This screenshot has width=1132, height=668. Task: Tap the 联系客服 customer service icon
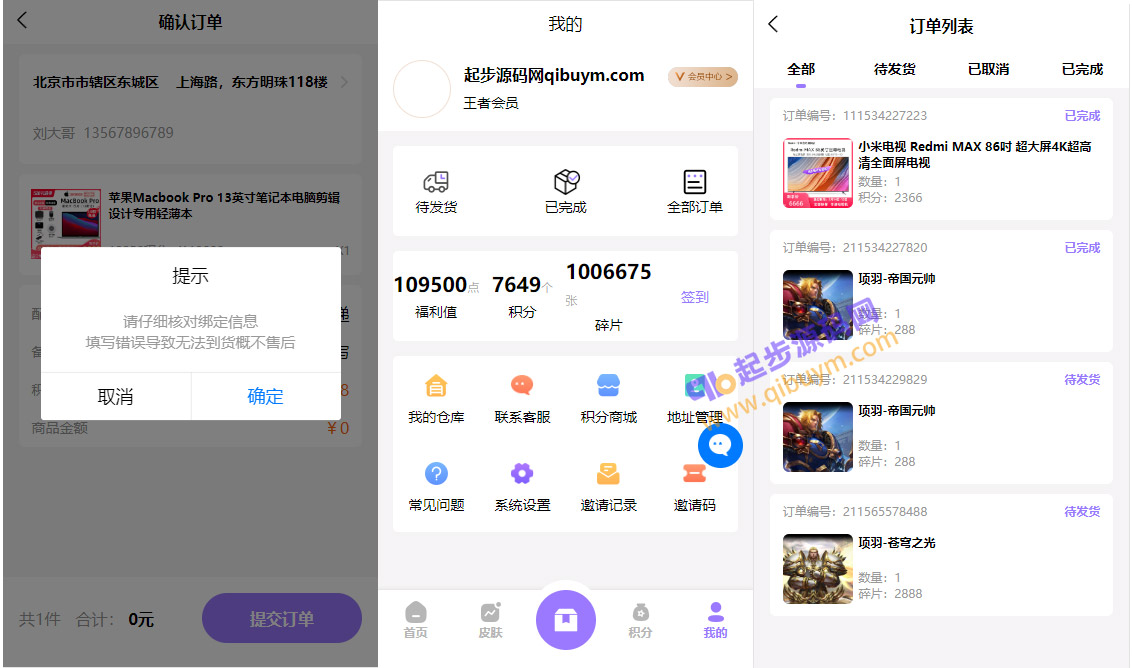522,386
